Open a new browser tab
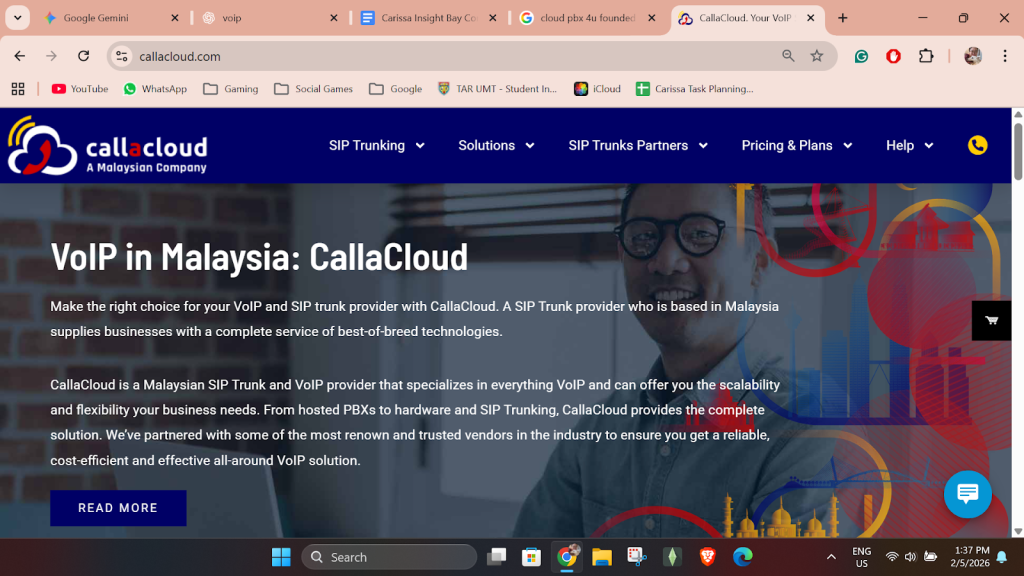Viewport: 1024px width, 576px height. coord(842,18)
